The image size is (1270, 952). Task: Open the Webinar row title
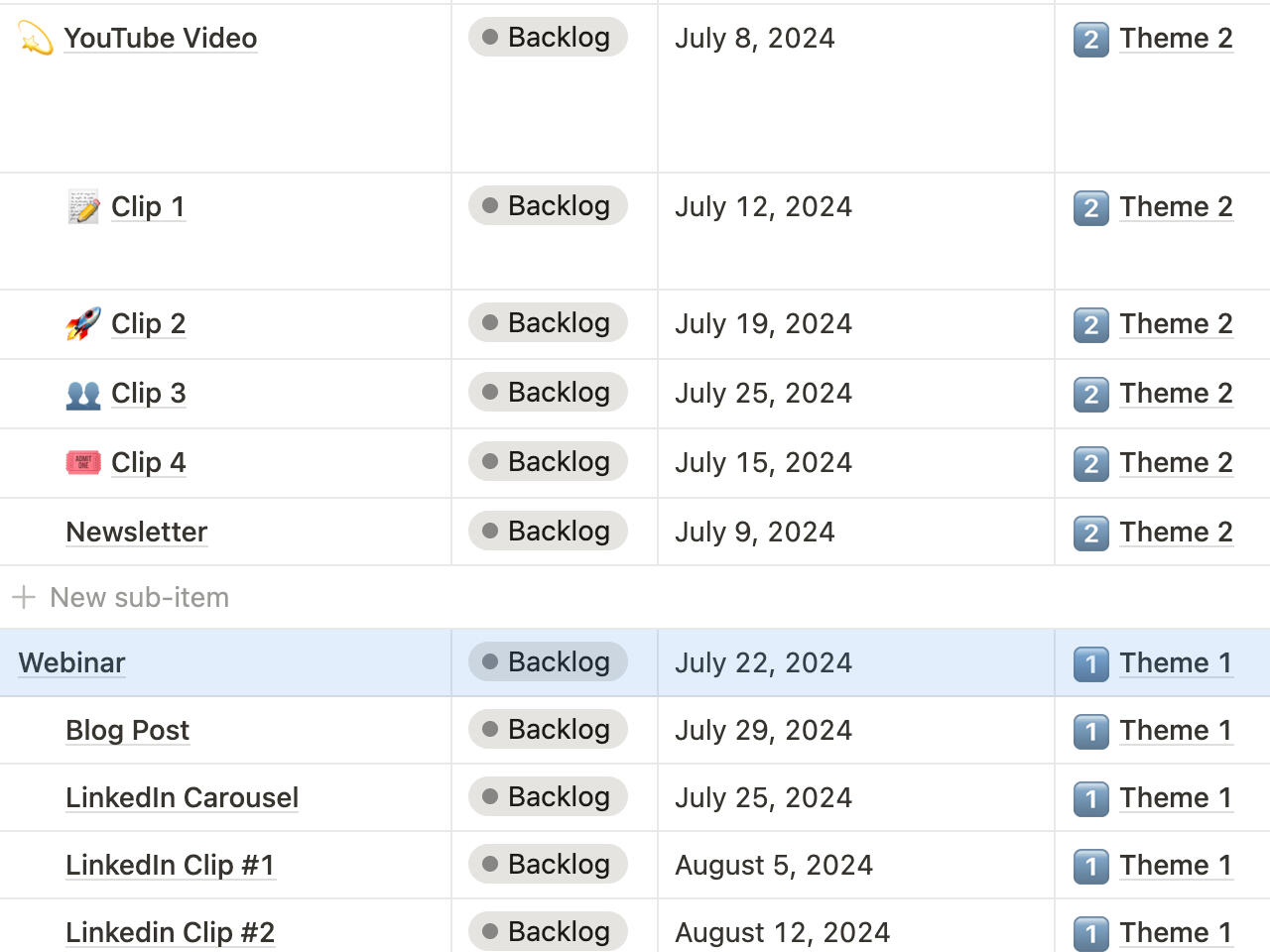coord(72,663)
